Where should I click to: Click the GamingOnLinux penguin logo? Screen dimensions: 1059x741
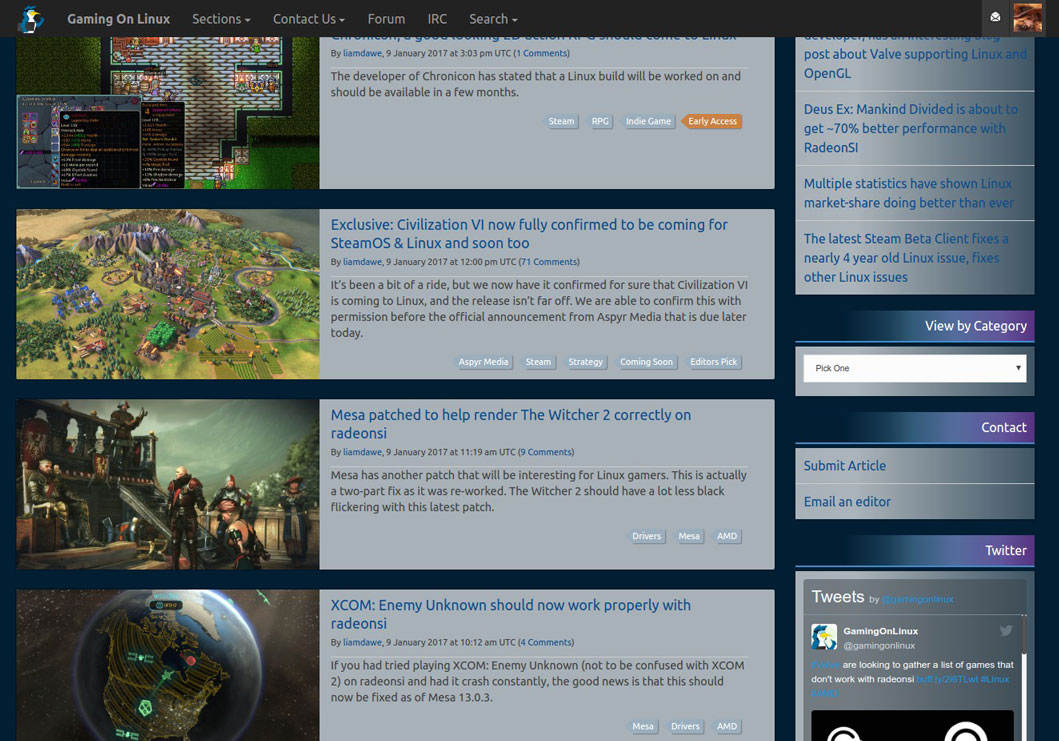pyautogui.click(x=30, y=18)
